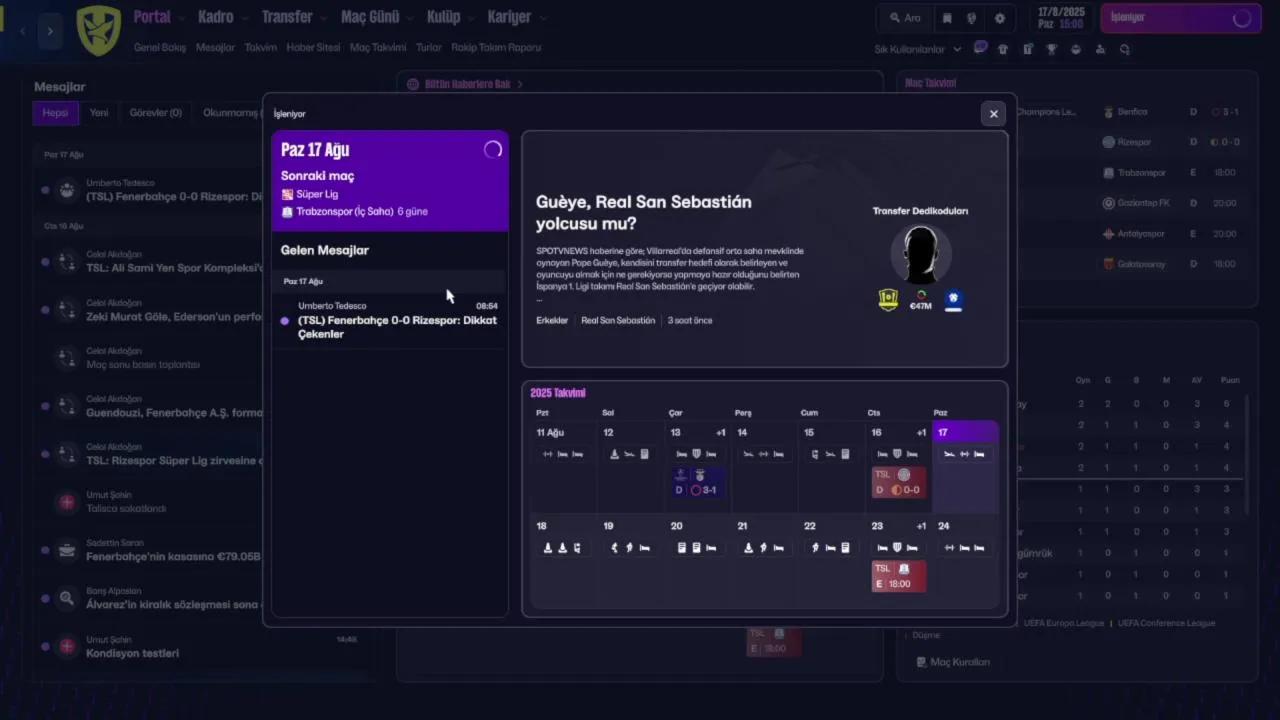Screen dimensions: 1280x720
Task: Click the Fenerbahçe club crest logo
Action: coord(98,29)
